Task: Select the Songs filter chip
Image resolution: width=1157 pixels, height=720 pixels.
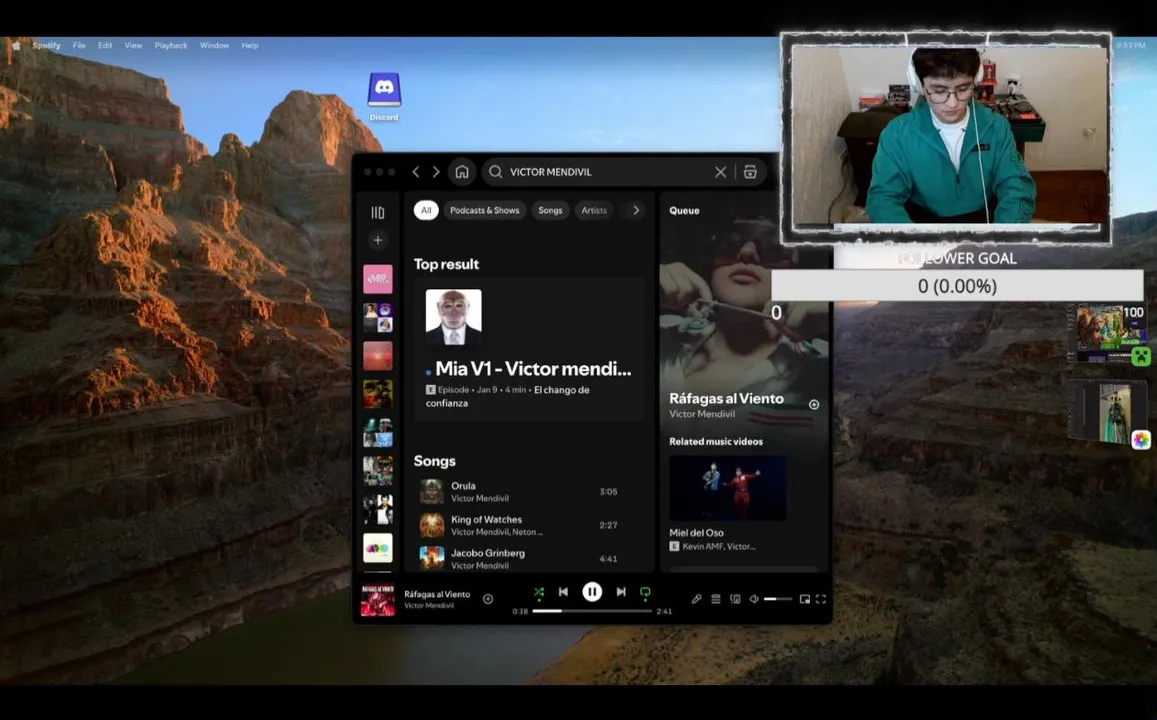Action: tap(550, 210)
